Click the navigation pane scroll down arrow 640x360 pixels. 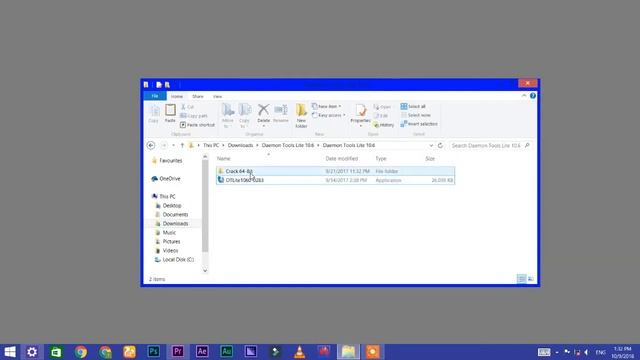coord(205,270)
